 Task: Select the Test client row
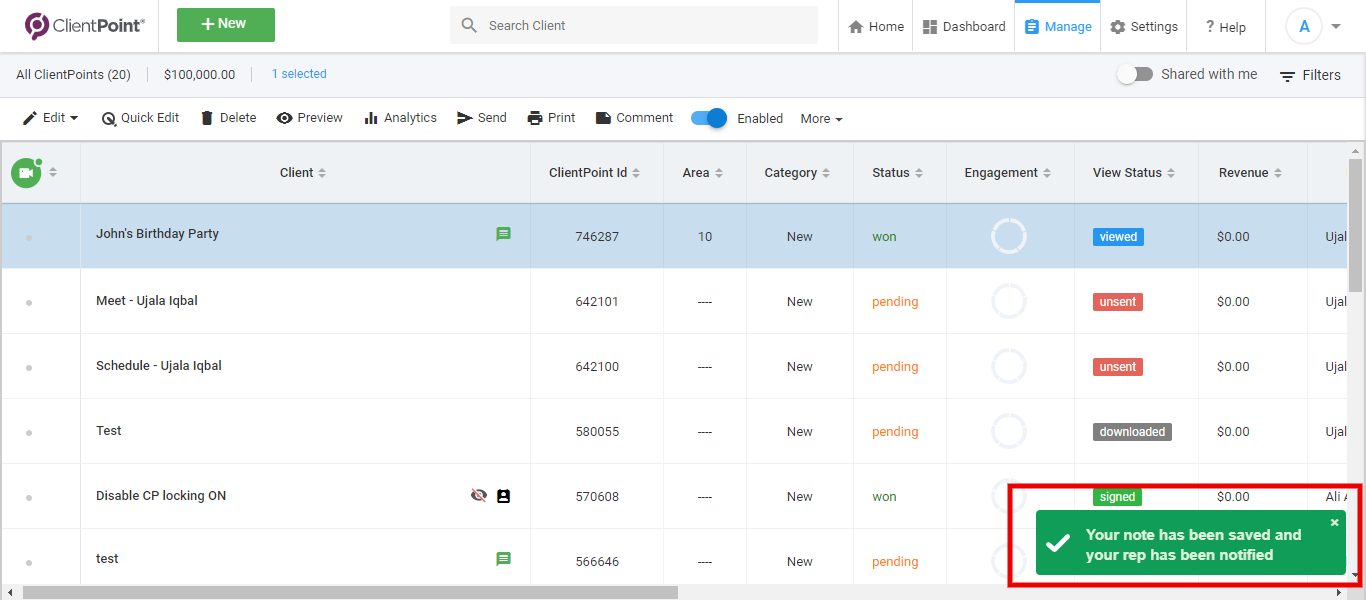(109, 431)
